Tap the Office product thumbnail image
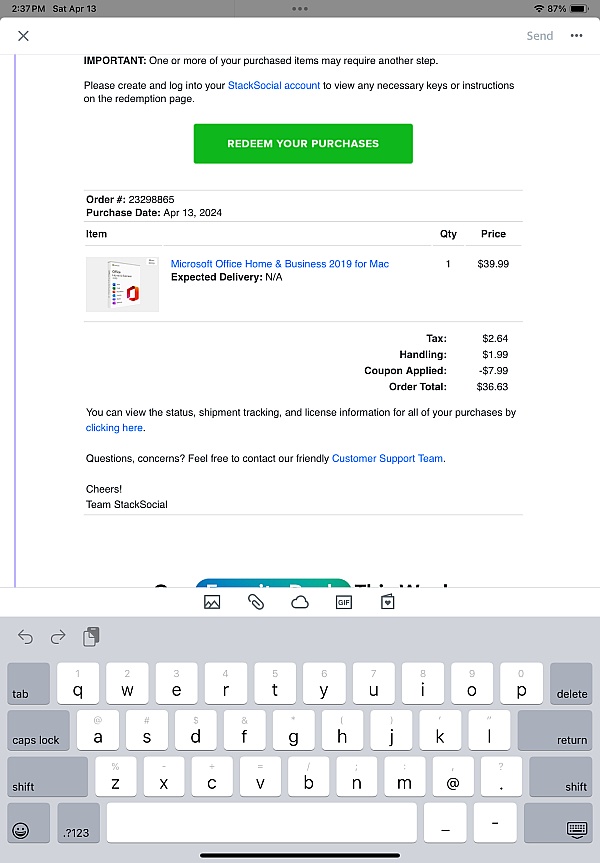The width and height of the screenshot is (600, 863). click(x=122, y=285)
